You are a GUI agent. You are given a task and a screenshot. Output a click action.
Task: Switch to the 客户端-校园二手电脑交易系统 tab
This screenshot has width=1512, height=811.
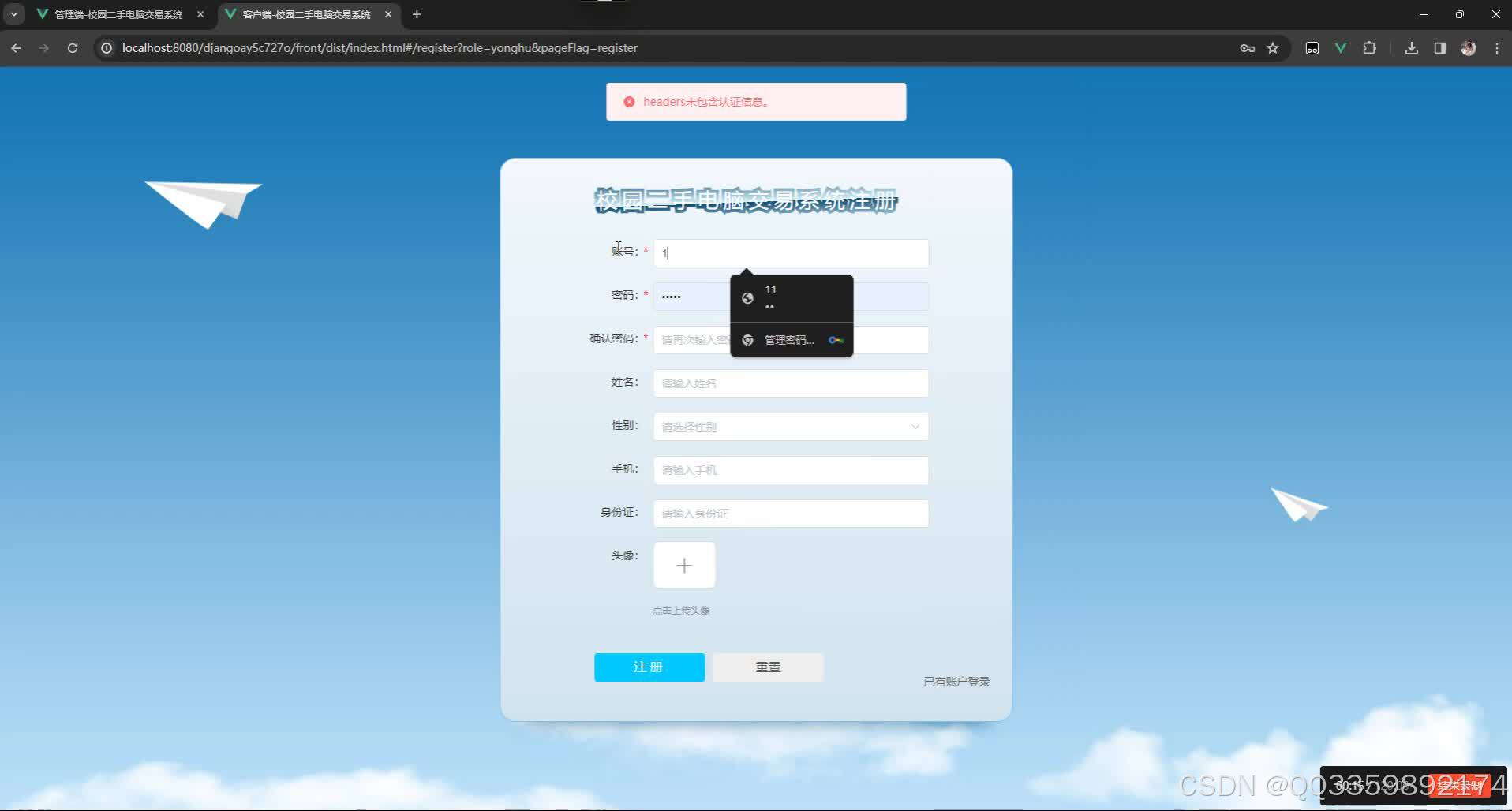coord(307,14)
